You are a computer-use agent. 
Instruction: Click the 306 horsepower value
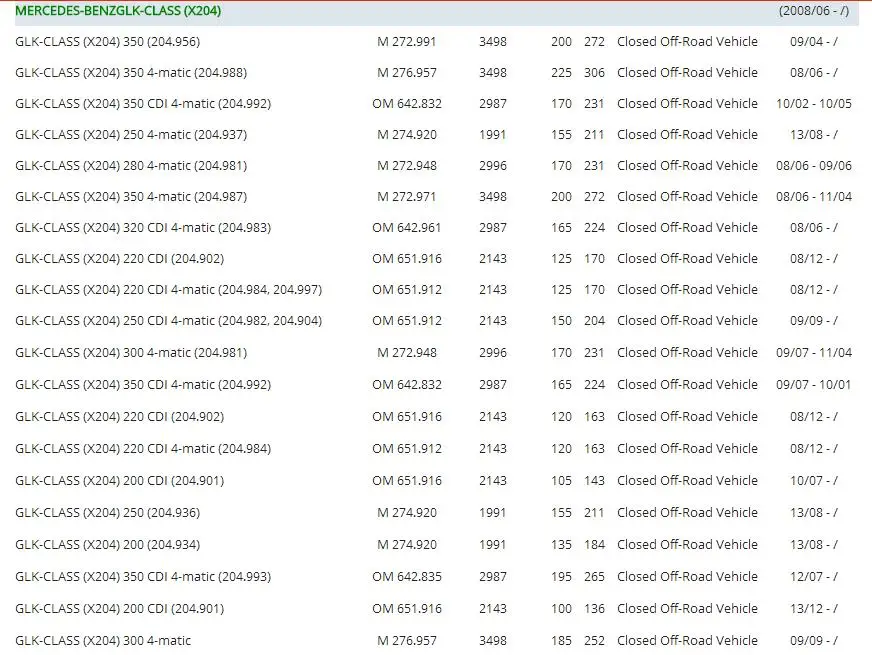point(594,73)
